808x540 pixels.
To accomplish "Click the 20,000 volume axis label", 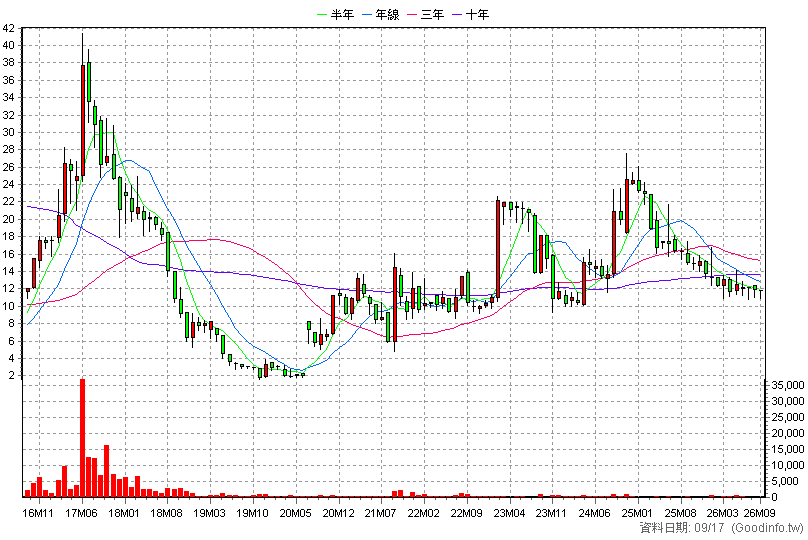I will coord(787,433).
